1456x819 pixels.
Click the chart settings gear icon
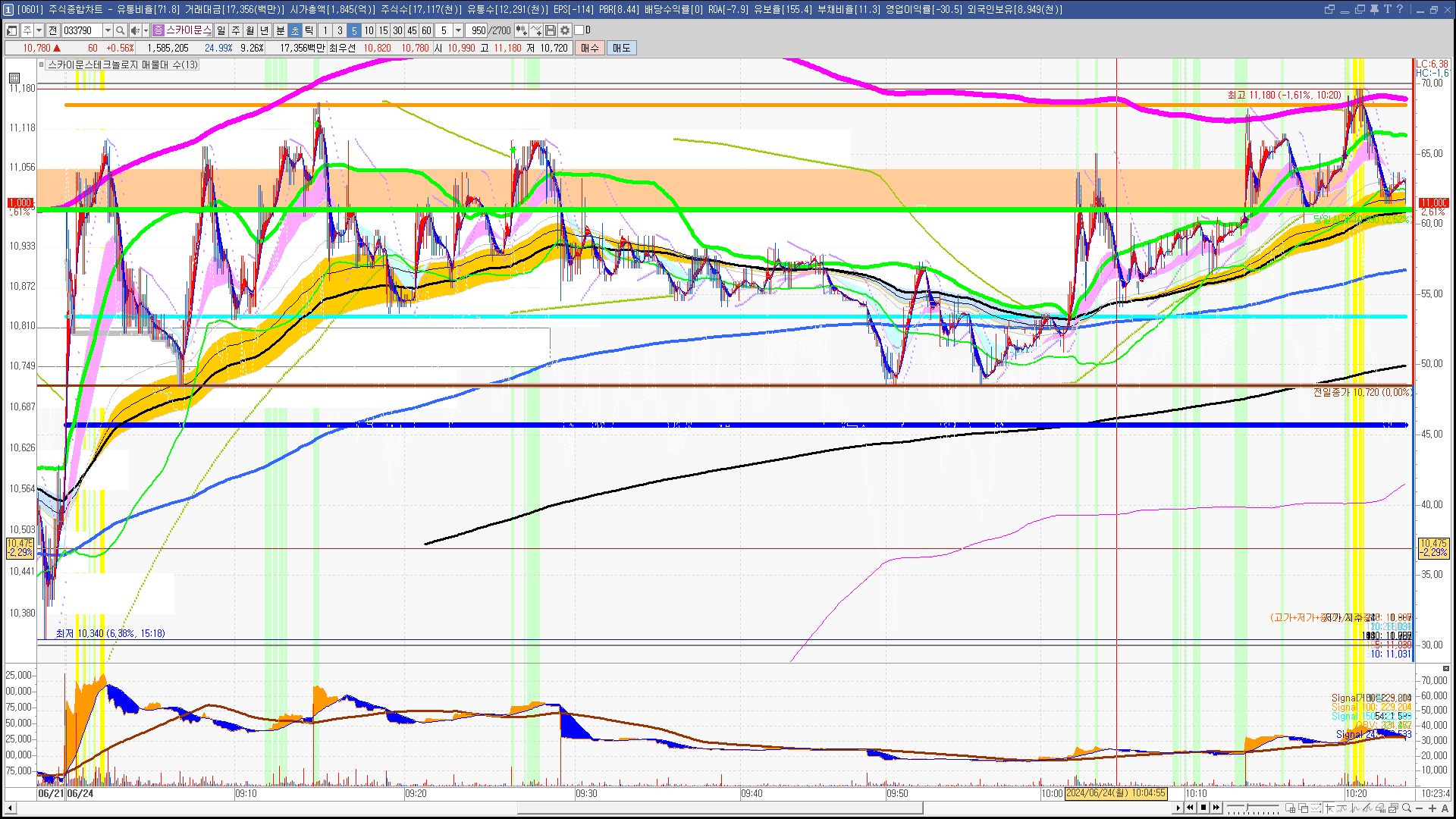point(565,30)
